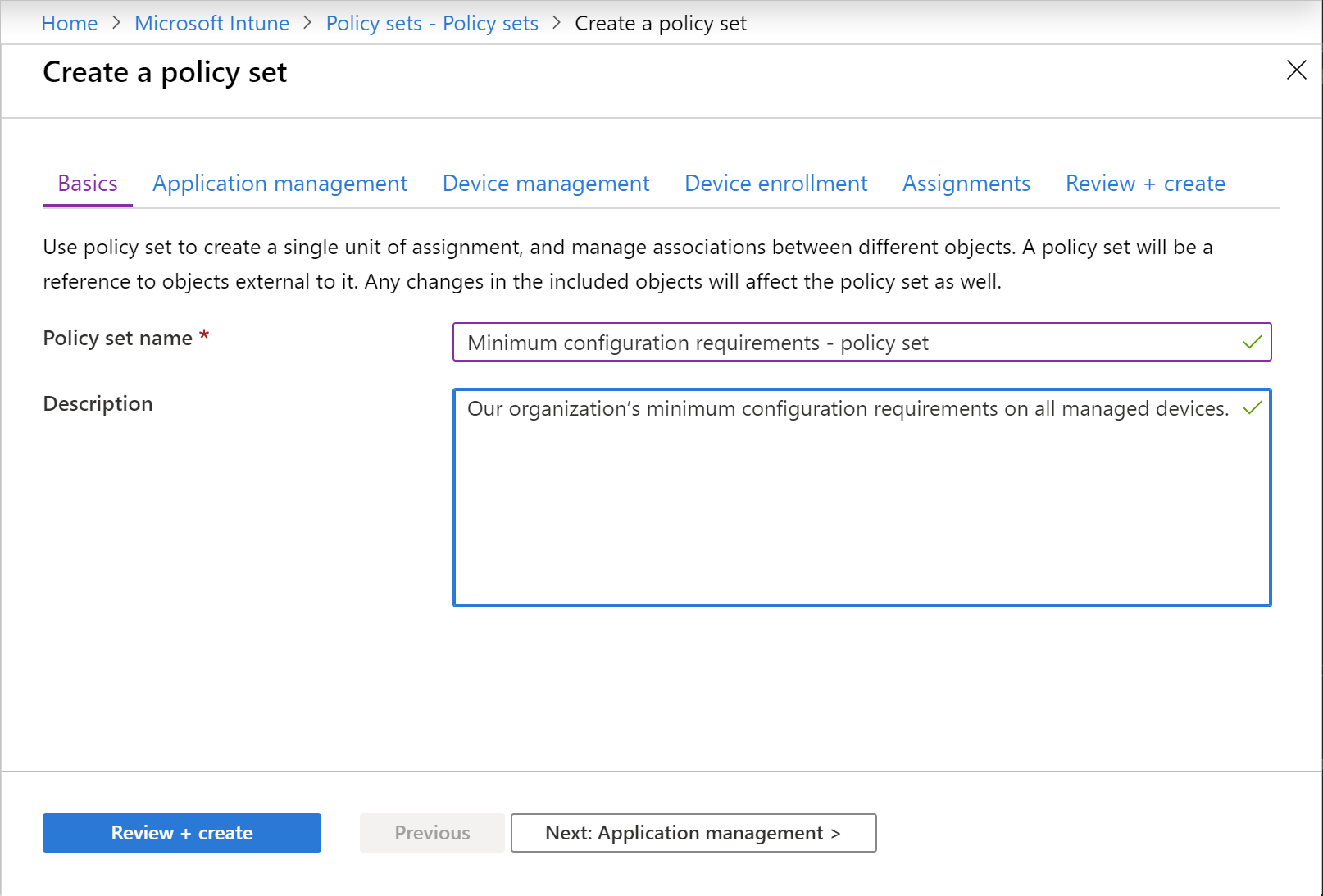
Task: Click the Create a policy set breadcrumb entry
Action: [660, 23]
